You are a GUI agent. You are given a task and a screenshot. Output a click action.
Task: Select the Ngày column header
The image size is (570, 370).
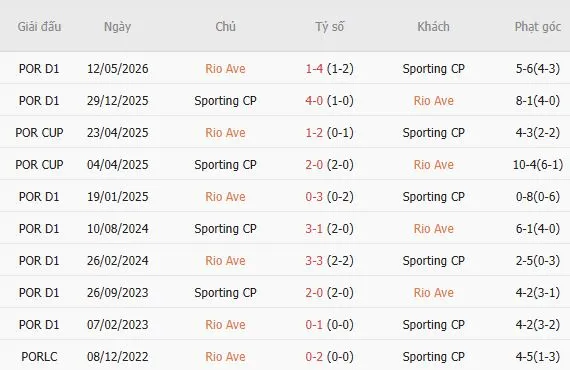pos(117,27)
